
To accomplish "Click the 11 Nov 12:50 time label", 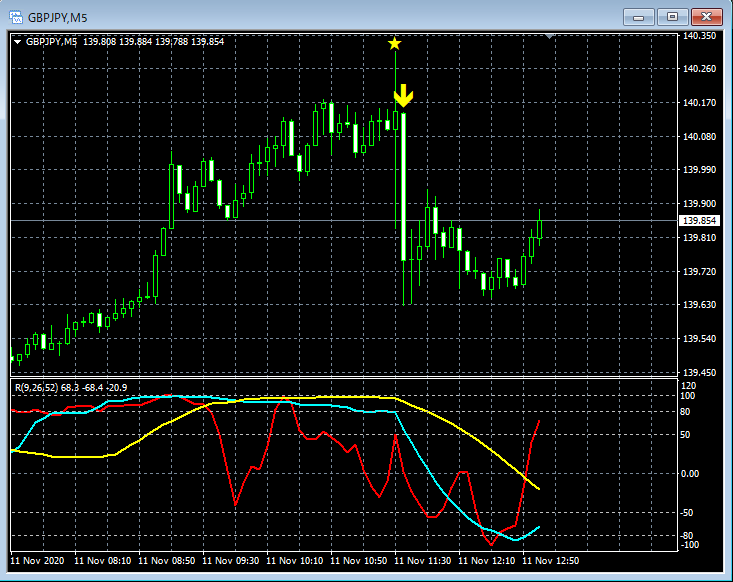I will tap(551, 560).
